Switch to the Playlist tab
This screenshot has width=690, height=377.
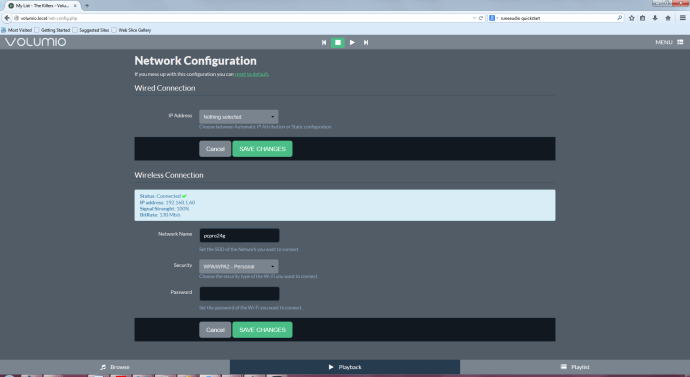(x=575, y=367)
